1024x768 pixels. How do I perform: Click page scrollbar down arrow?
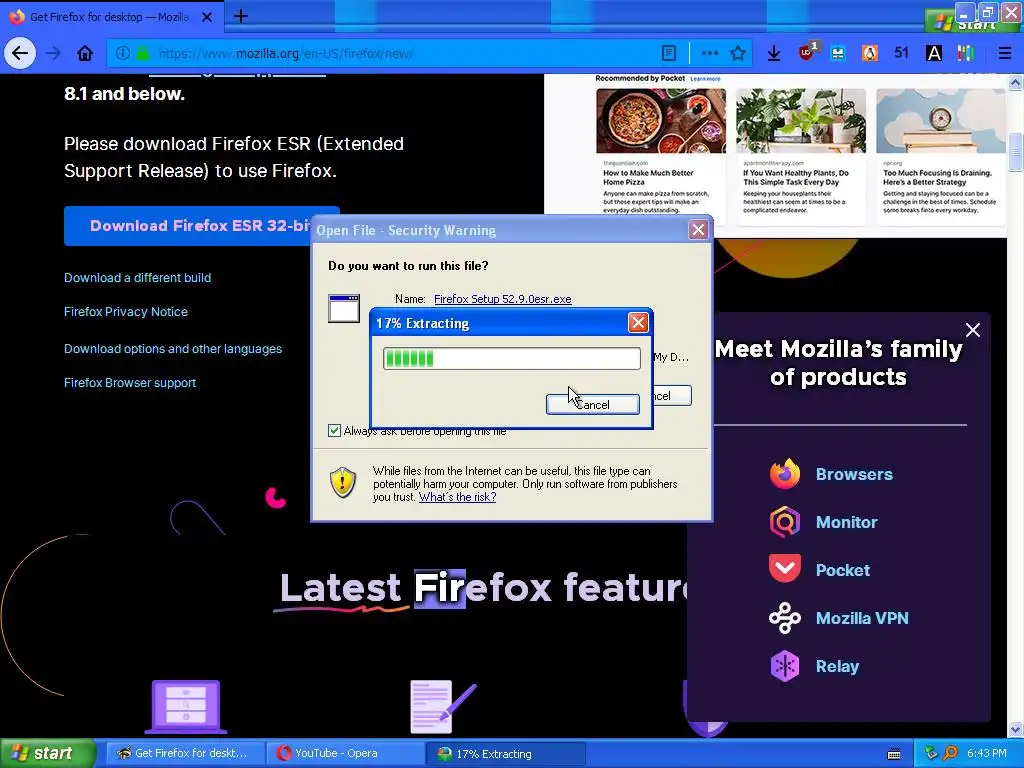click(1016, 729)
